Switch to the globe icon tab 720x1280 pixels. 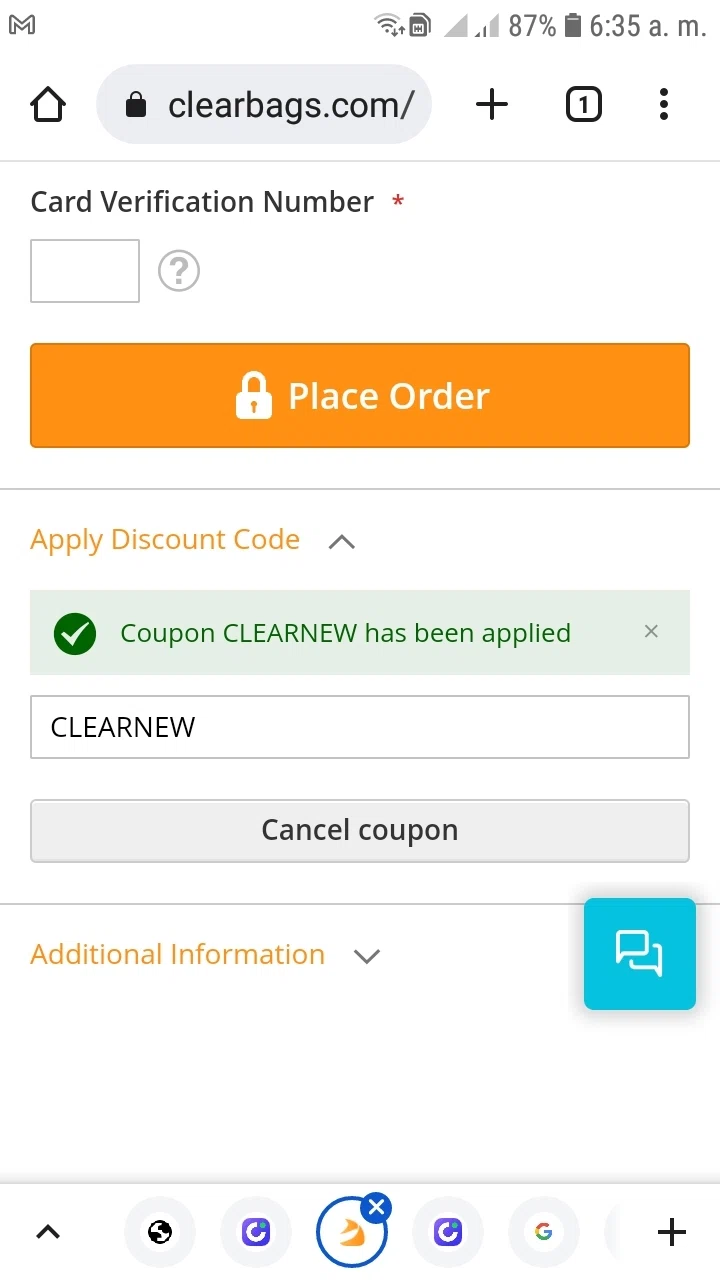pos(160,1232)
